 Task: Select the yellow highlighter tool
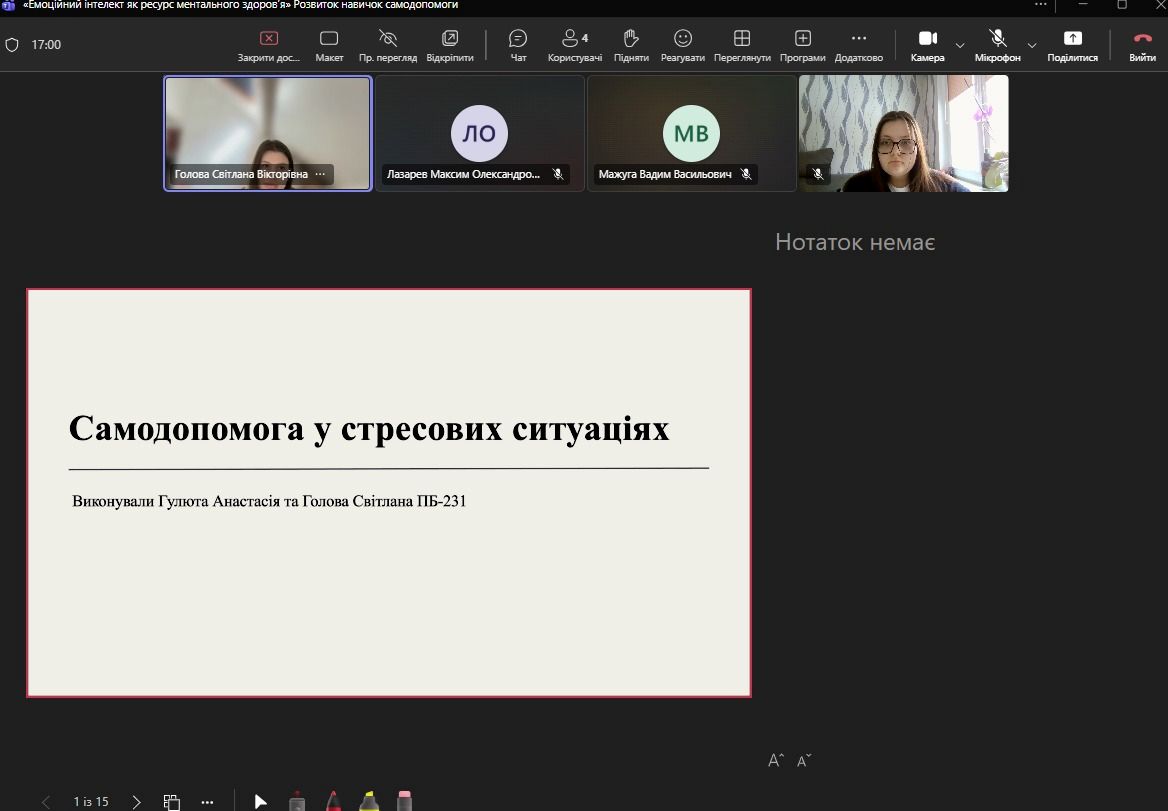(369, 801)
